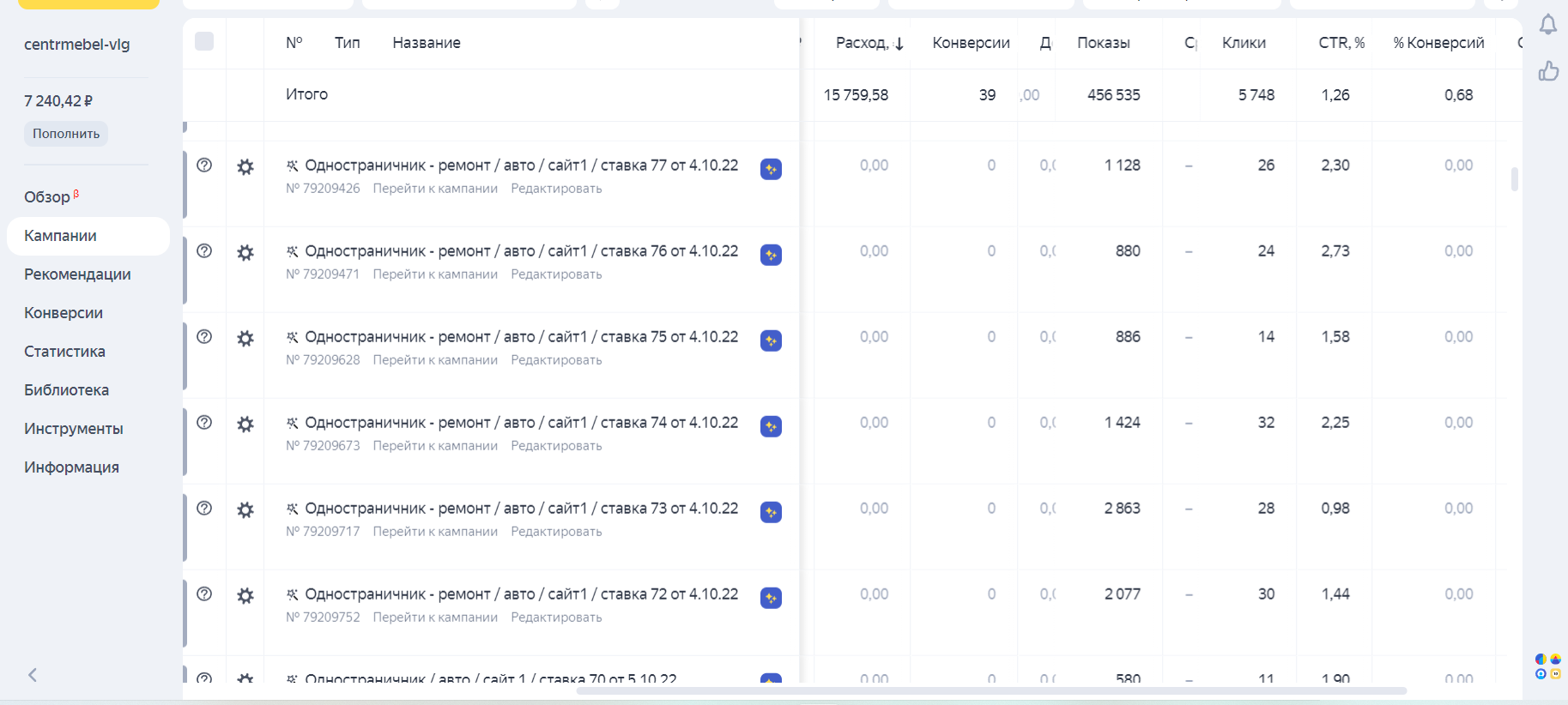Click Редактировать for campaign №79209426
Image resolution: width=1568 pixels, height=705 pixels.
pyautogui.click(x=556, y=189)
